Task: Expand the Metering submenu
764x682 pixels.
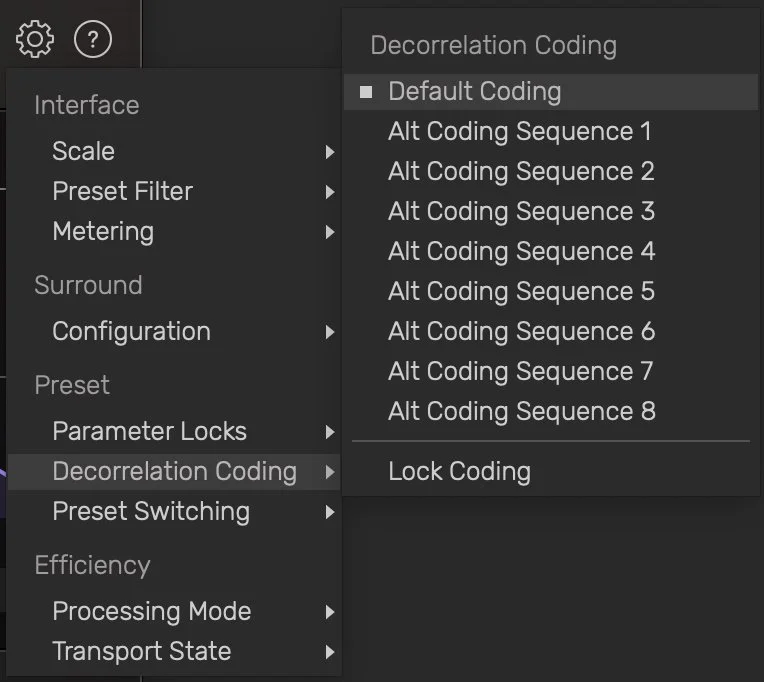Action: point(103,232)
